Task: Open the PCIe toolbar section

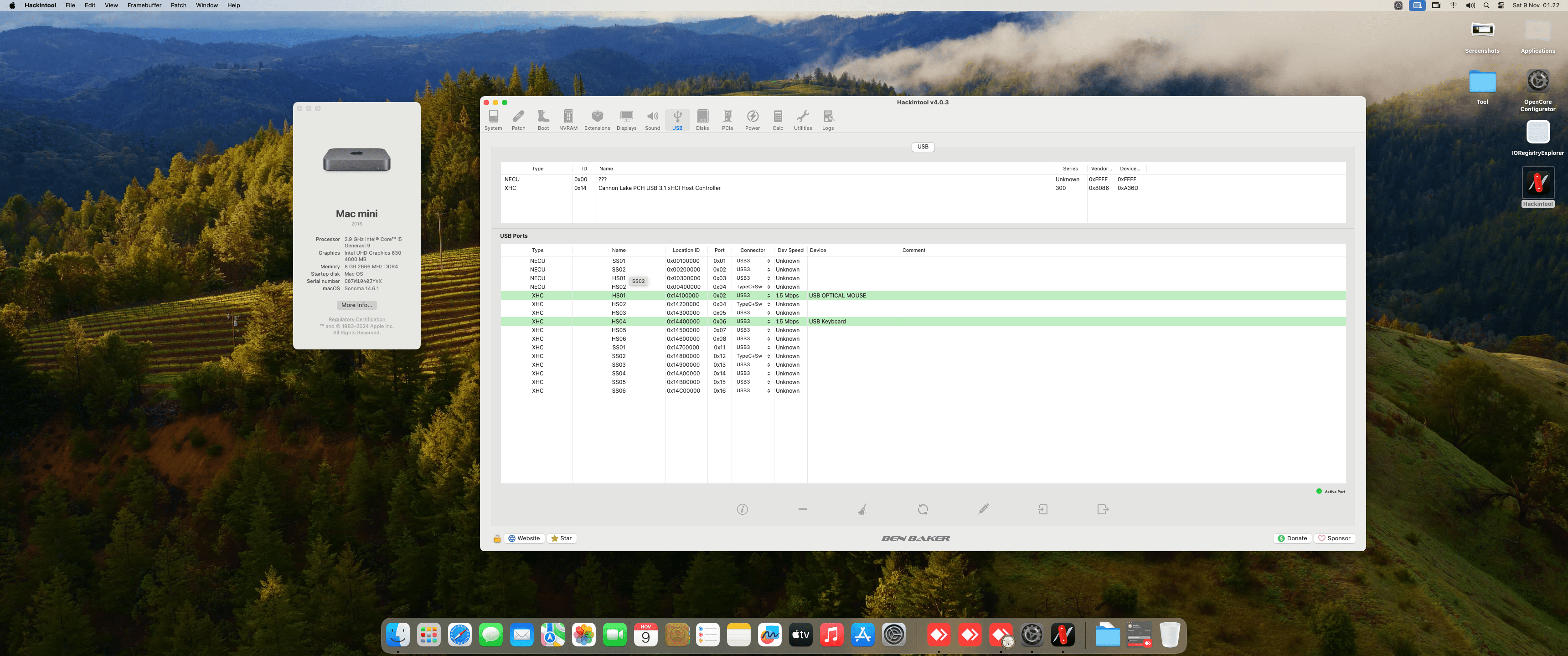Action: (727, 120)
